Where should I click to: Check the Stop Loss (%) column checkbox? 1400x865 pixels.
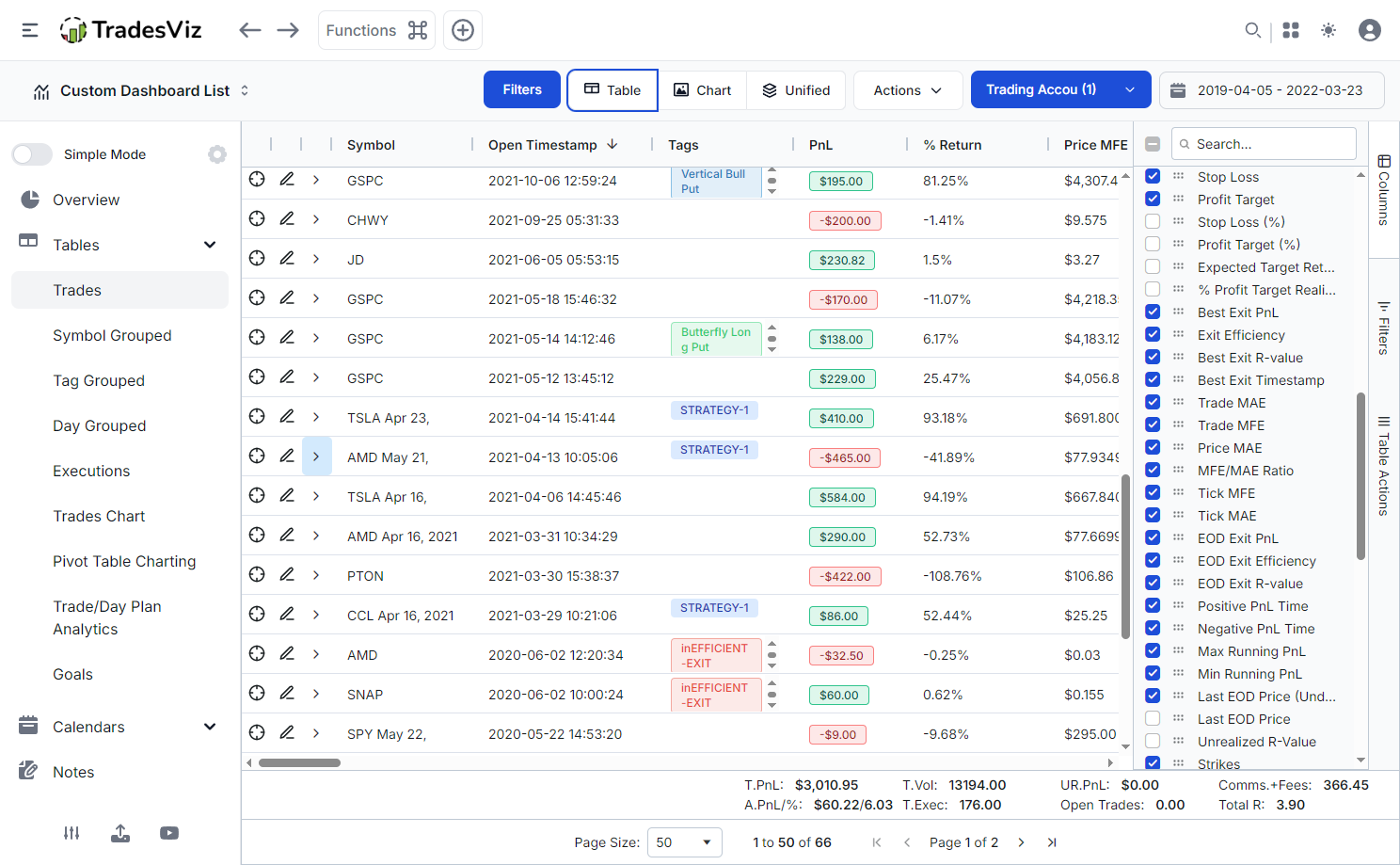click(1153, 221)
